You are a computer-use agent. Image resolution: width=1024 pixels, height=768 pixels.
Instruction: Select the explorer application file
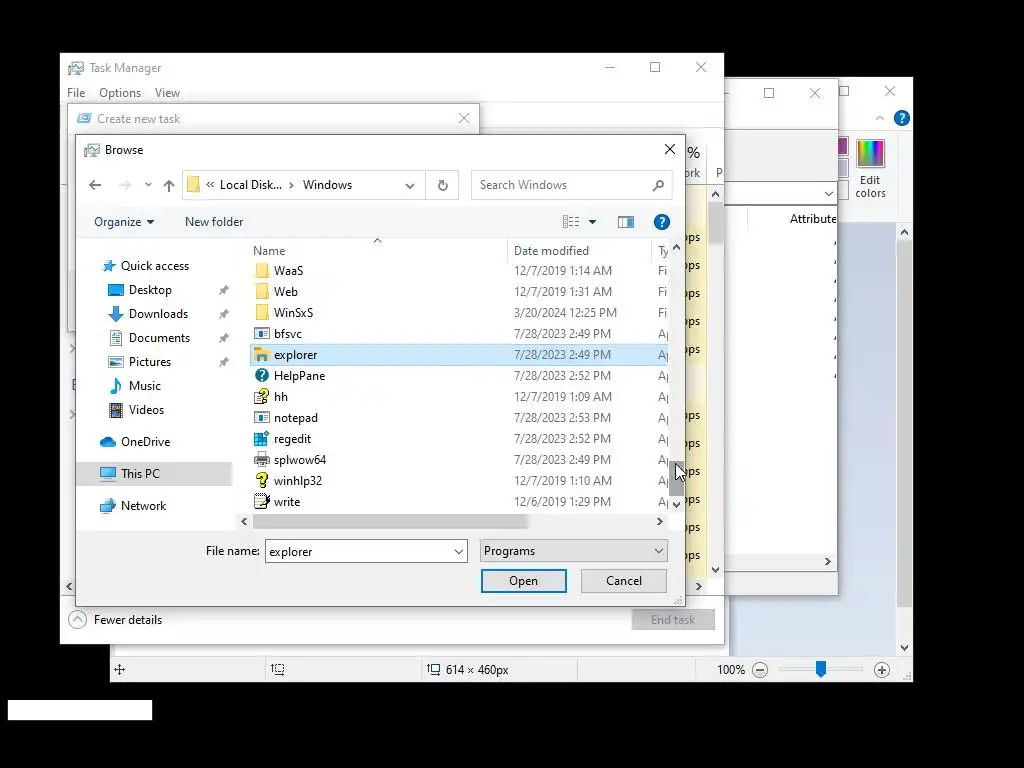click(x=459, y=355)
